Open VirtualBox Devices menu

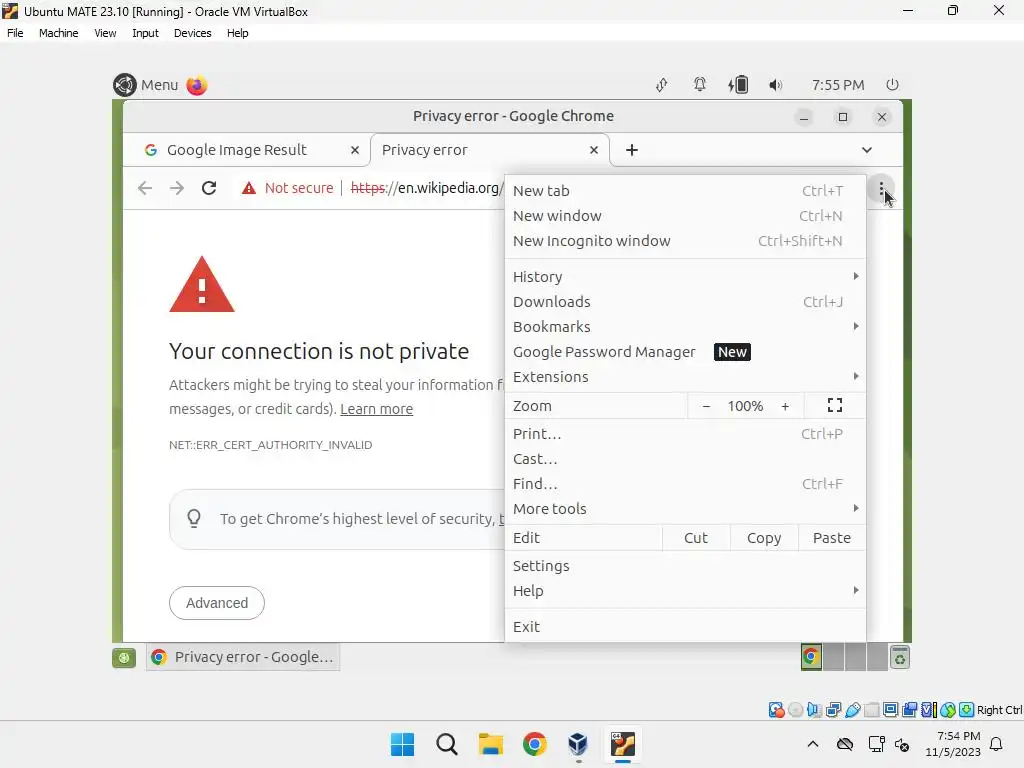pos(193,33)
